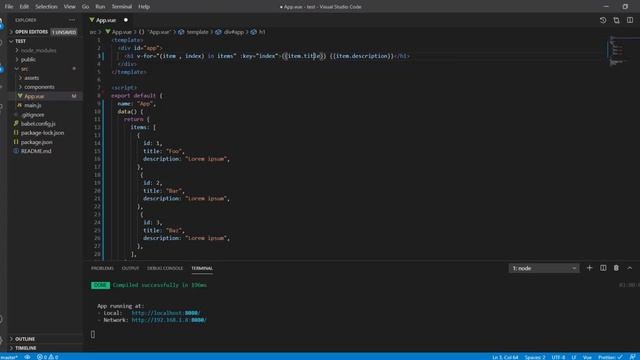This screenshot has width=640, height=360.
Task: Click div#app in the breadcrumb path
Action: (x=233, y=32)
